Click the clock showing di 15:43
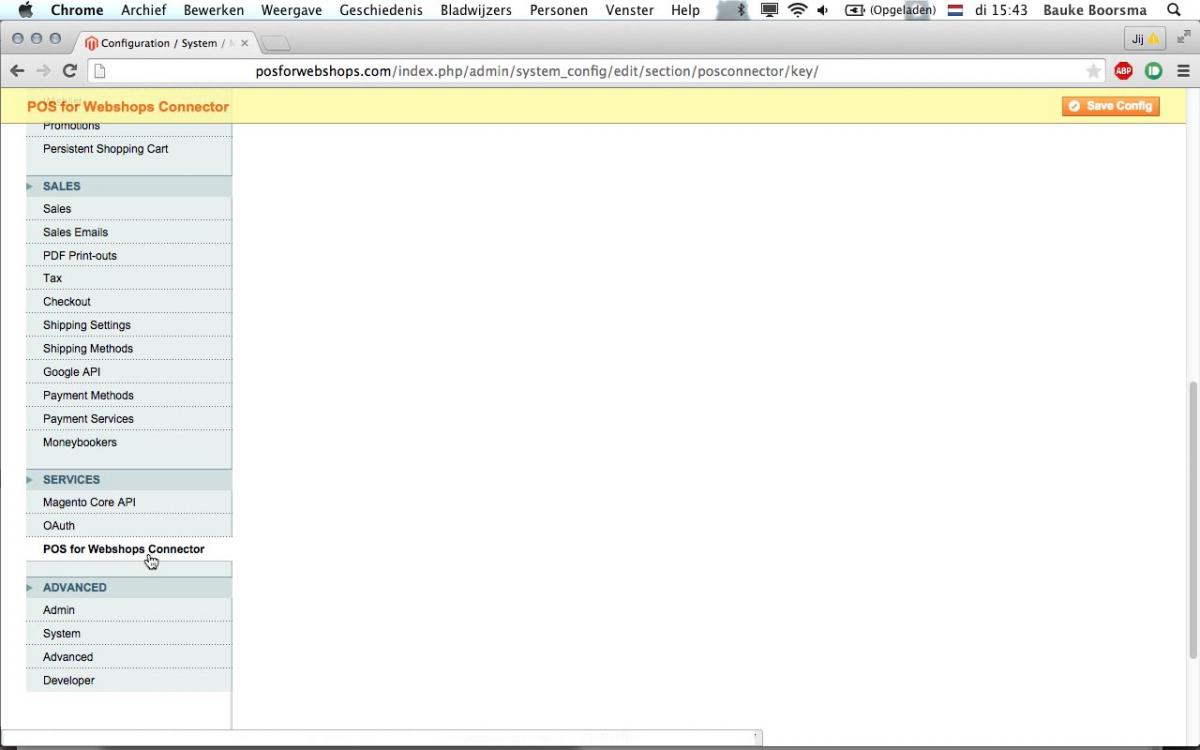Viewport: 1200px width, 750px height. coord(1001,10)
